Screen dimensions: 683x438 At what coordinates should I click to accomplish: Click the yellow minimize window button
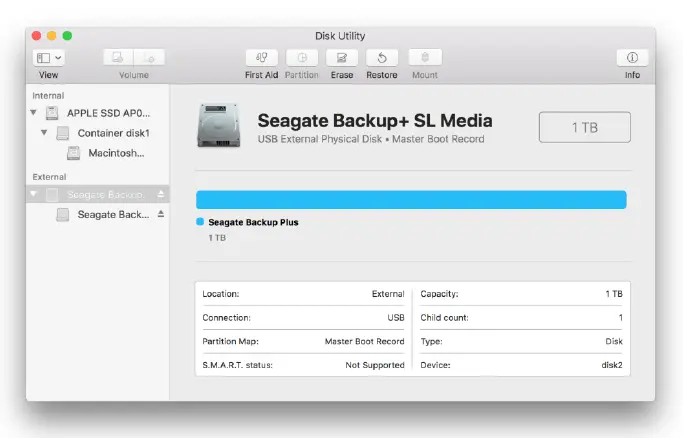tap(52, 36)
